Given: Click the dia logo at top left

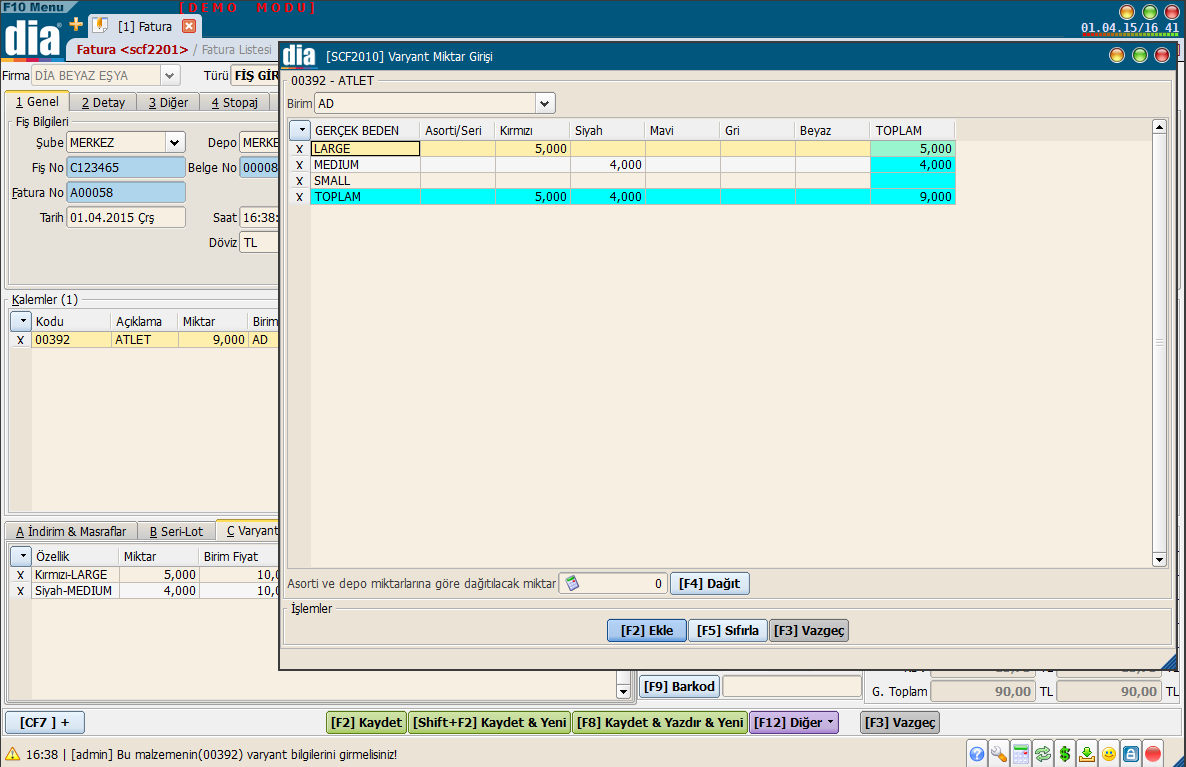Looking at the screenshot, I should (32, 39).
